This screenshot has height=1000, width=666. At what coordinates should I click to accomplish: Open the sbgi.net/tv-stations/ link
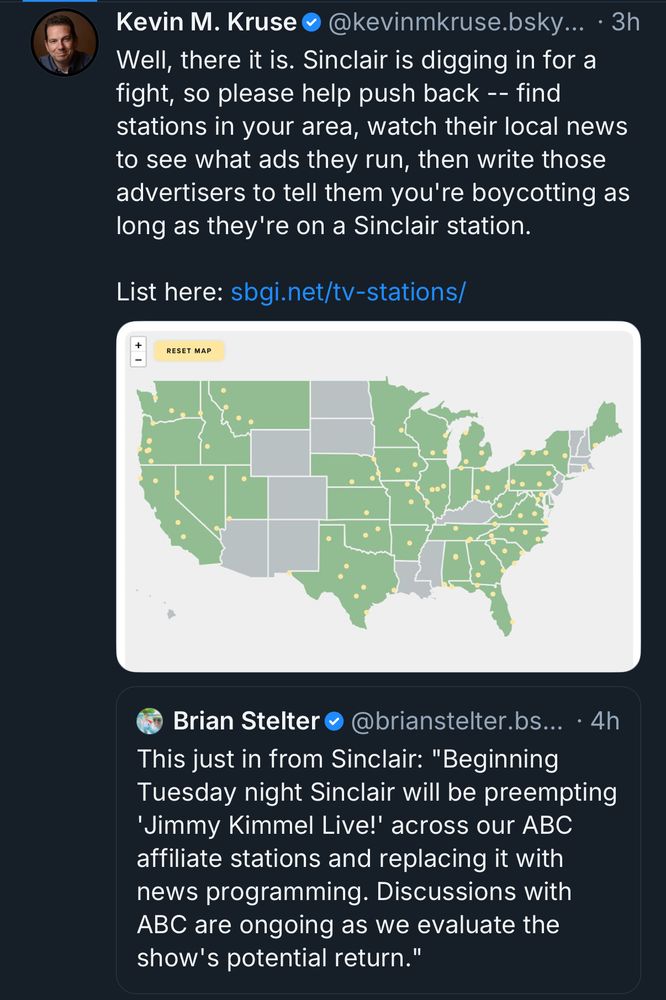tap(348, 292)
